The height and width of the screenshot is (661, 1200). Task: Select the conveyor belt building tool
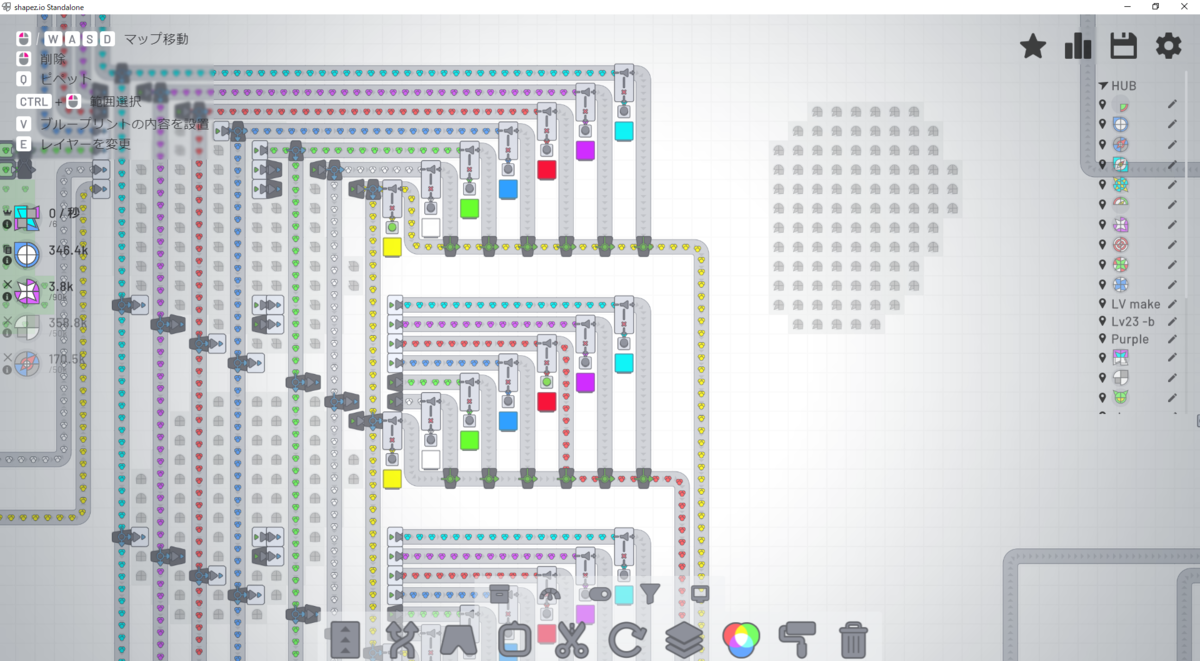345,639
